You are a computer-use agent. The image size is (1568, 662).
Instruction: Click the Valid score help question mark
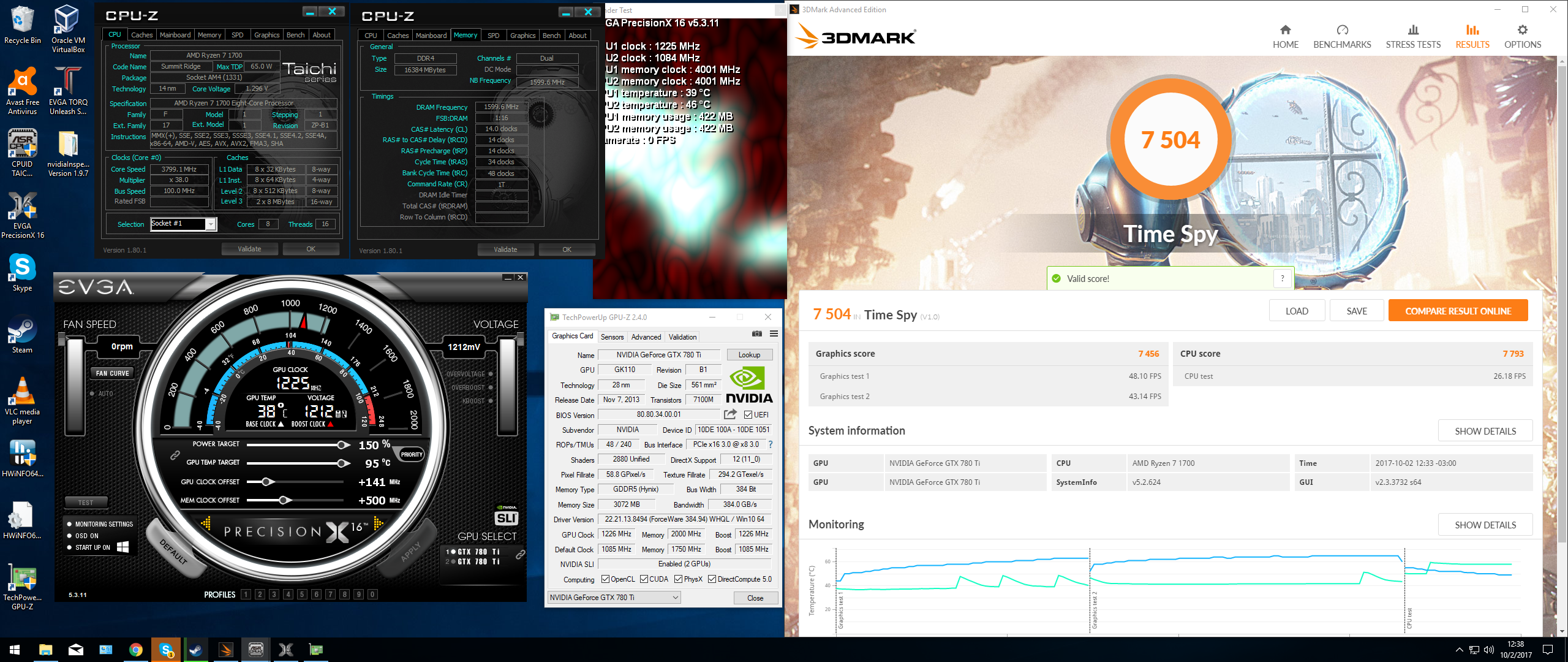(x=1282, y=278)
